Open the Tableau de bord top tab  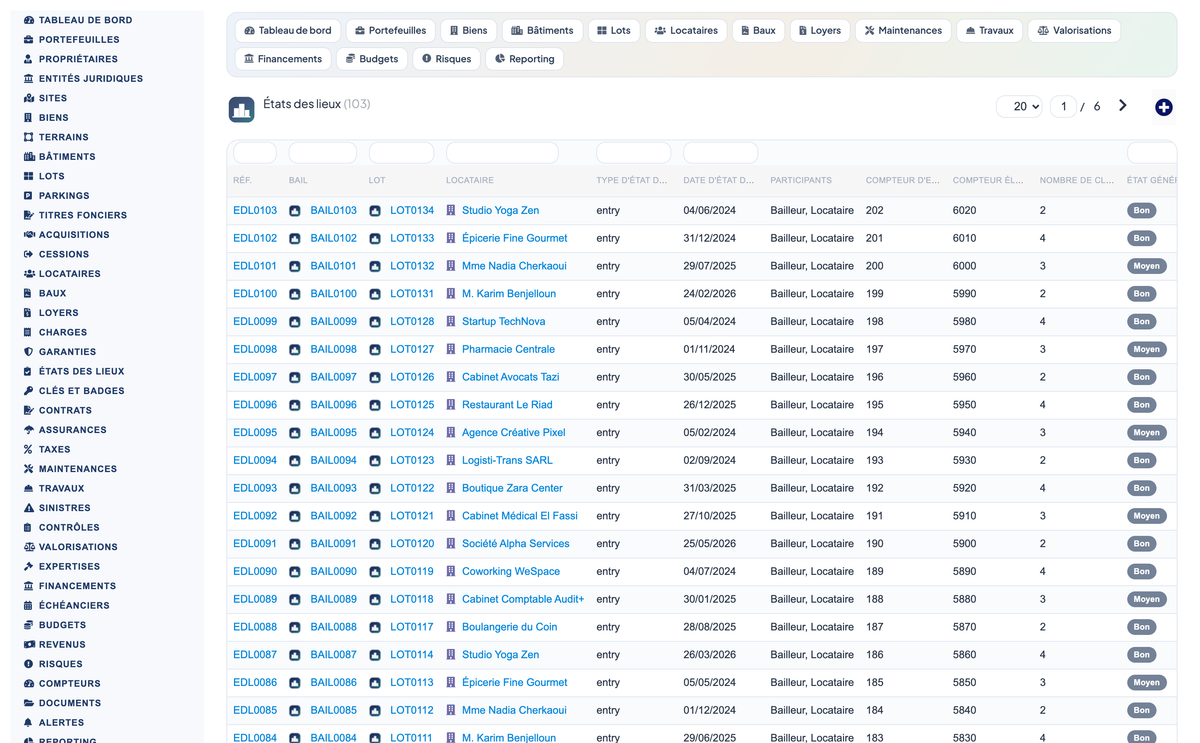[288, 31]
